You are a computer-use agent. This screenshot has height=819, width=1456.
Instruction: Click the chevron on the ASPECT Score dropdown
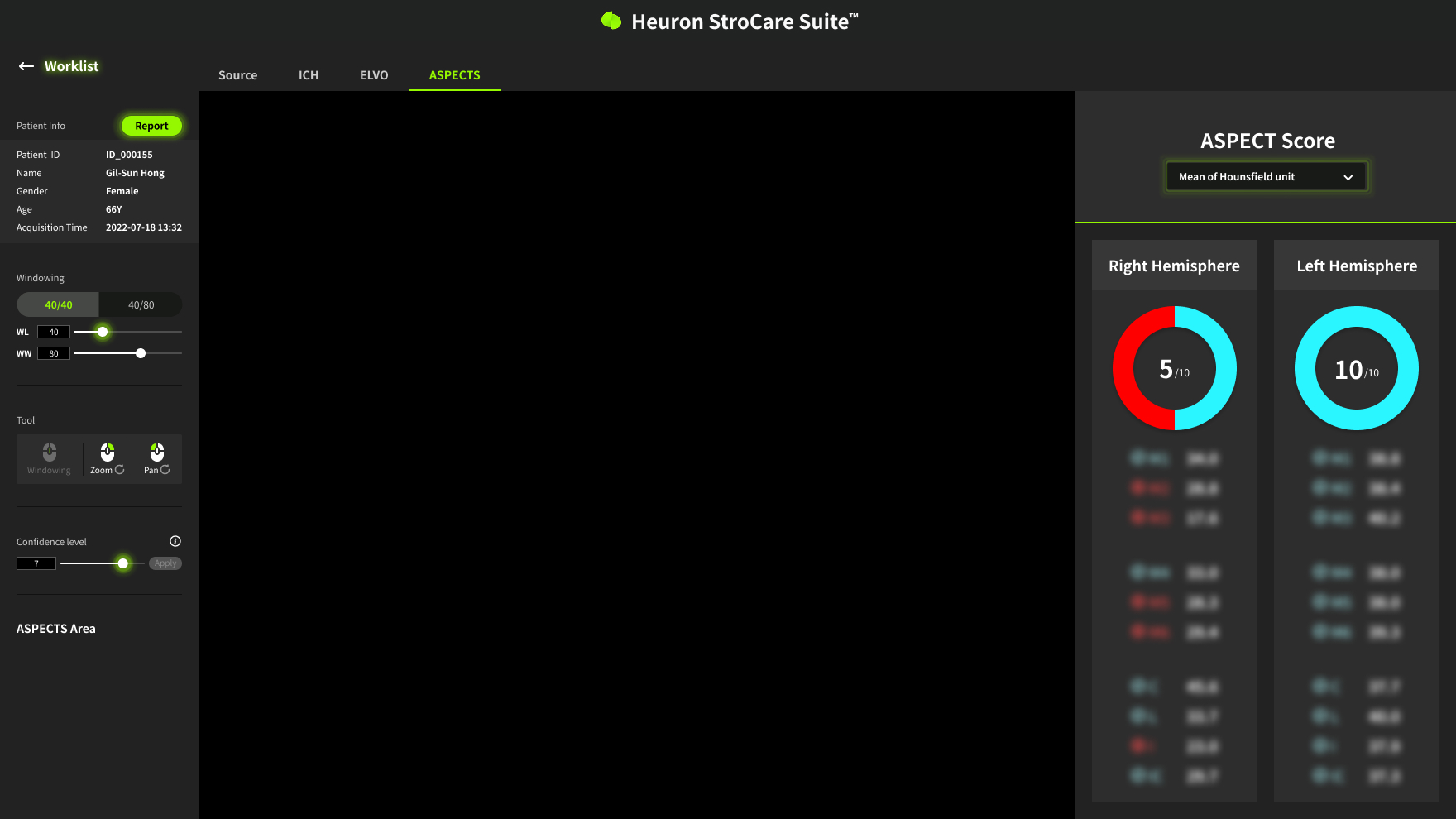click(1348, 177)
